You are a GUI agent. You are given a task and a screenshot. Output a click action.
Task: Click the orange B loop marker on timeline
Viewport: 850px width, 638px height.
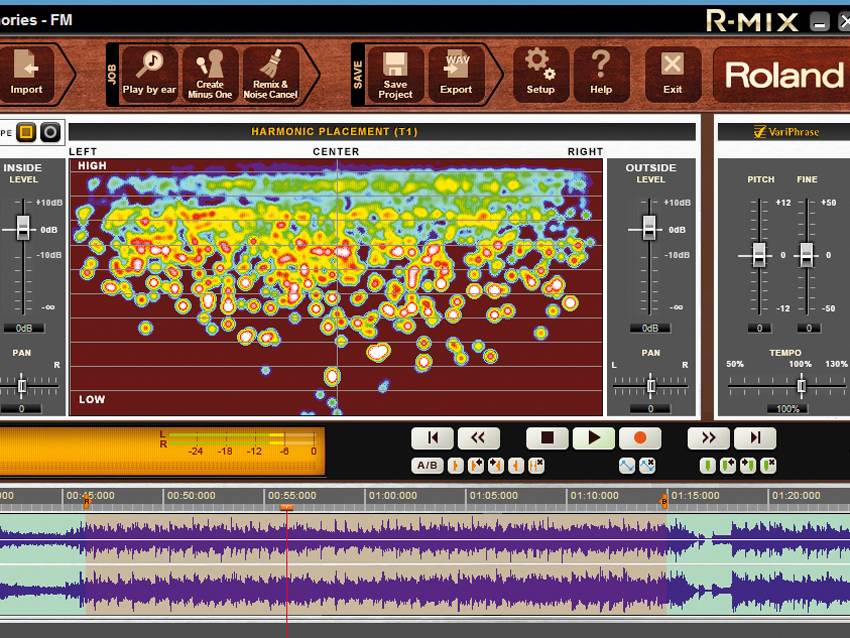coord(664,501)
